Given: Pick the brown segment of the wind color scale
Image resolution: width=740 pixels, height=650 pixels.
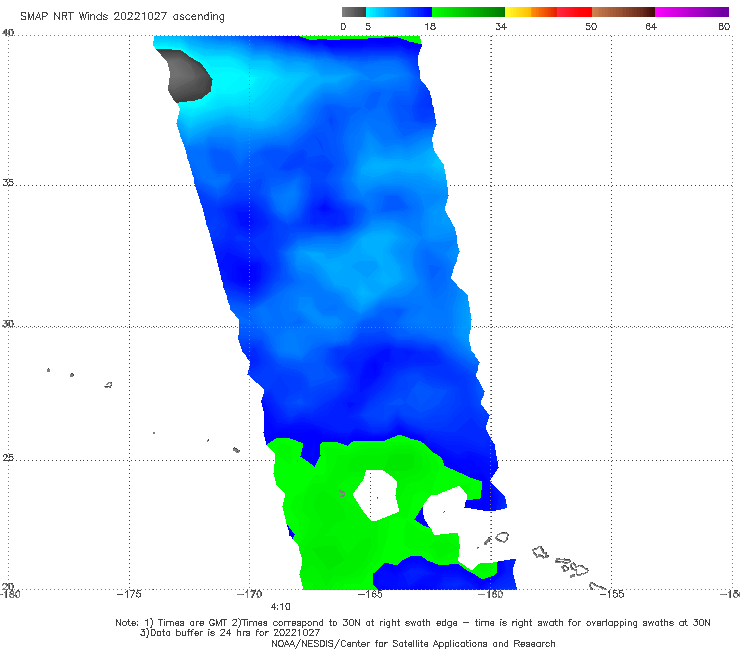Looking at the screenshot, I should pyautogui.click(x=623, y=12).
